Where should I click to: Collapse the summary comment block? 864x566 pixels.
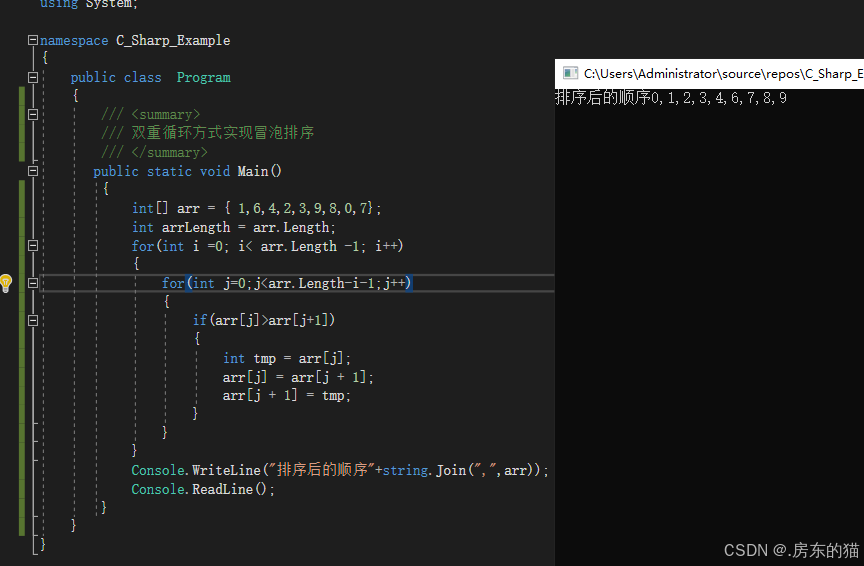[x=33, y=115]
